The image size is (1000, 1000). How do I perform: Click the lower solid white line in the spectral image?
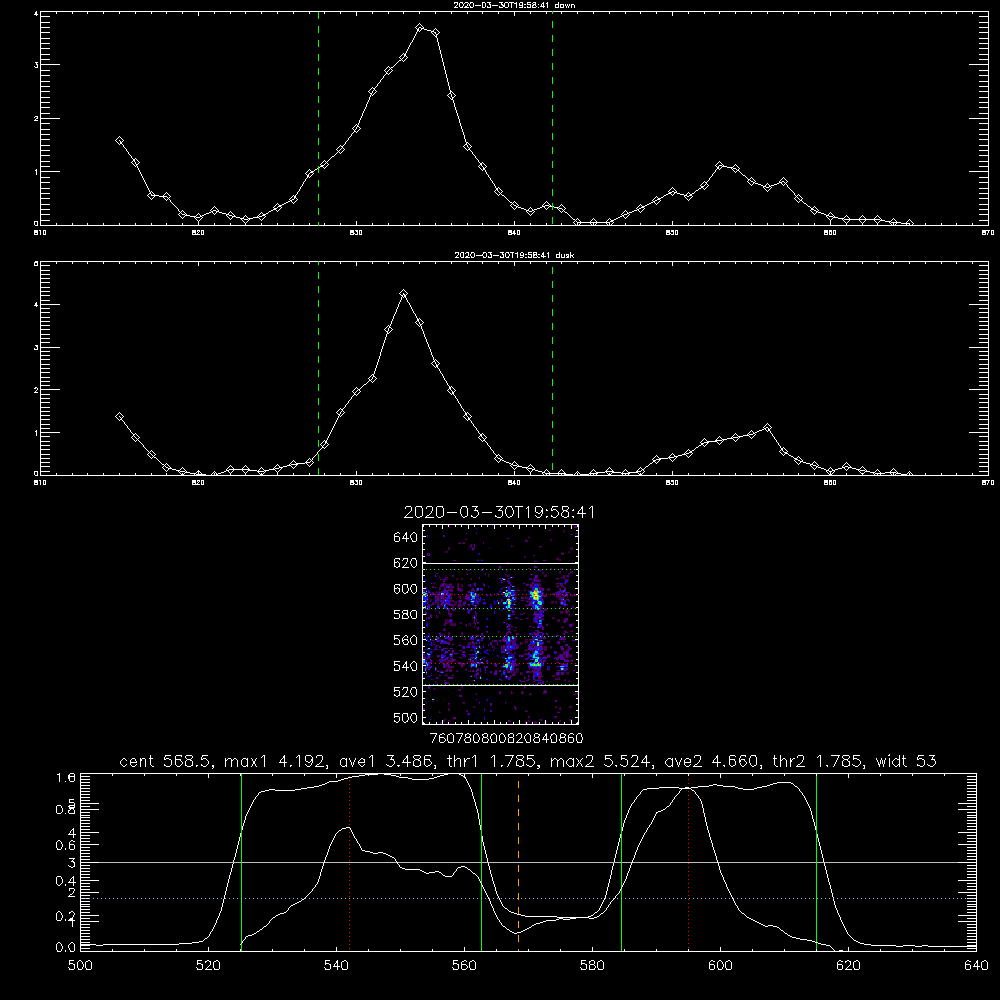point(500,686)
